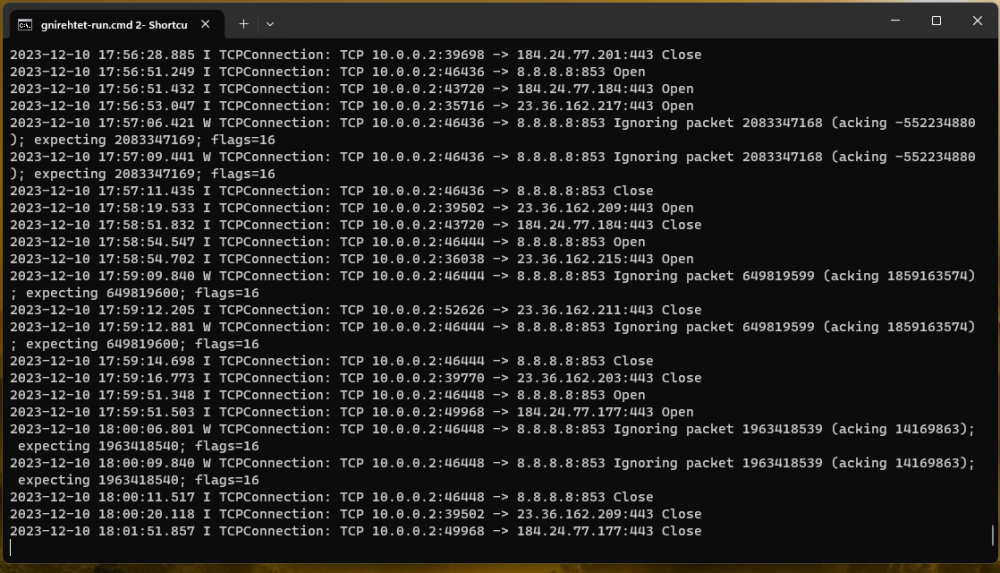The width and height of the screenshot is (1000, 573).
Task: Open a new terminal tab
Action: (243, 22)
